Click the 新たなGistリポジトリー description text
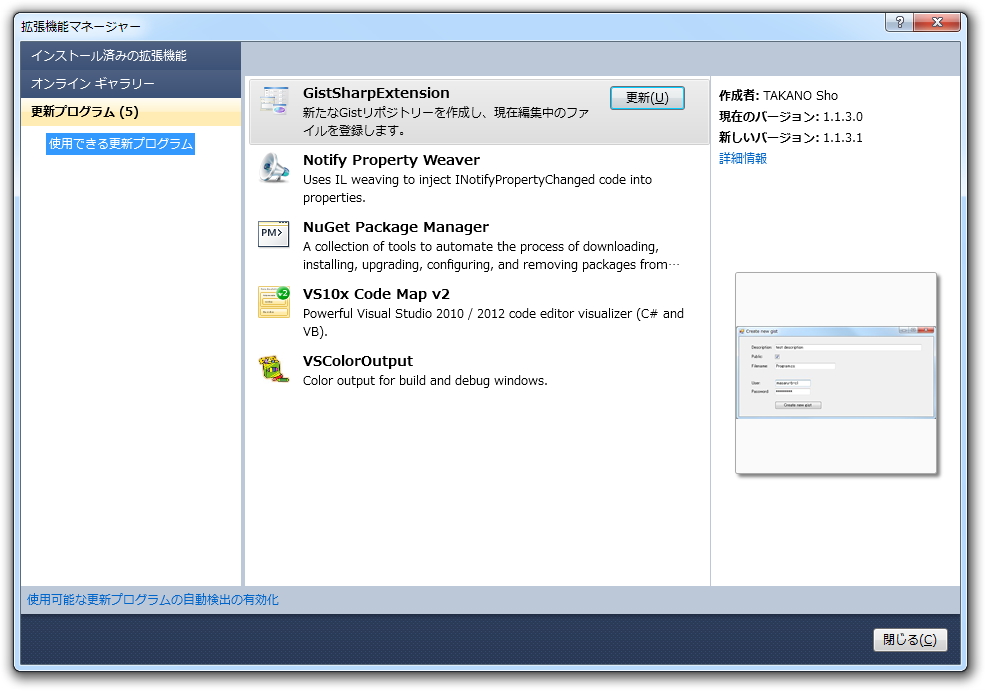Image resolution: width=985 pixels, height=691 pixels. click(446, 122)
